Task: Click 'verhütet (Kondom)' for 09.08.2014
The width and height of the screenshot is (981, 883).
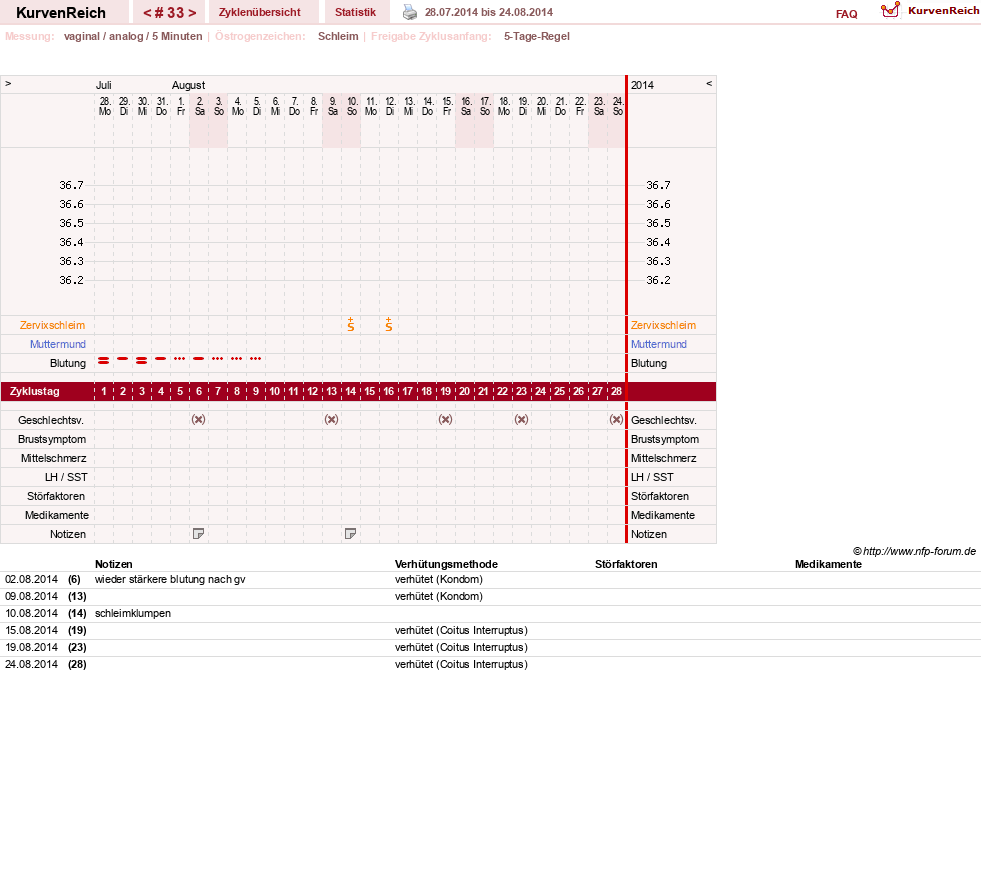Action: tap(439, 596)
